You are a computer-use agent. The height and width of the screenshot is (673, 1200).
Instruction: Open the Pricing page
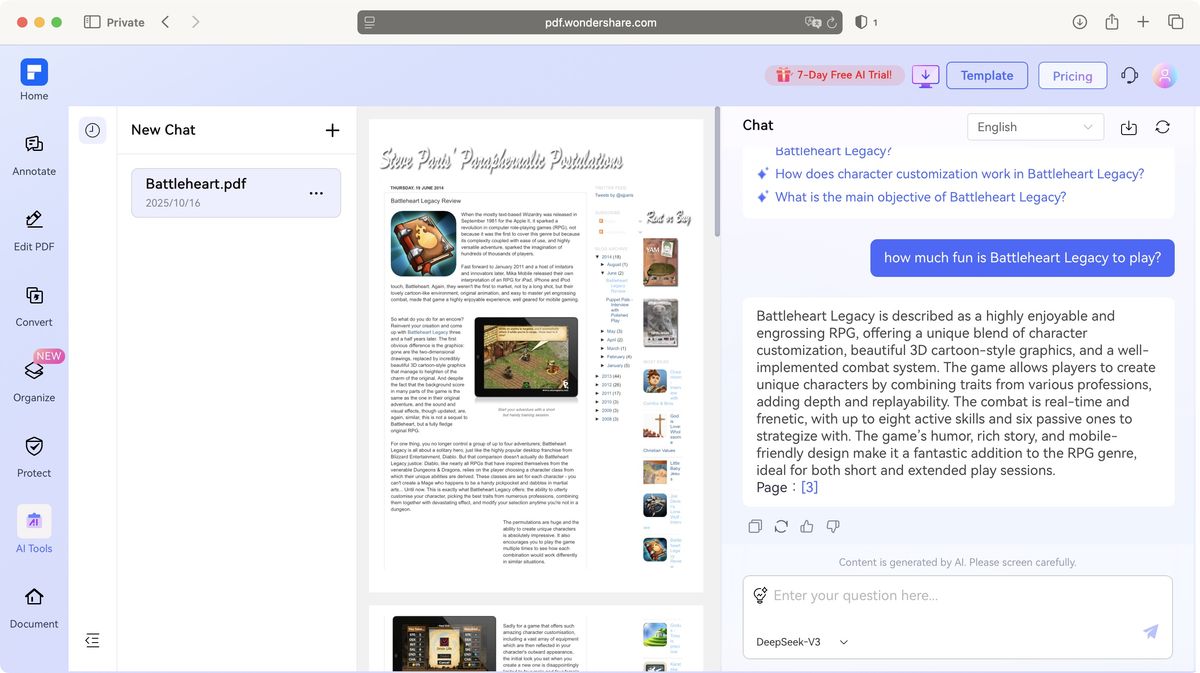(1072, 75)
